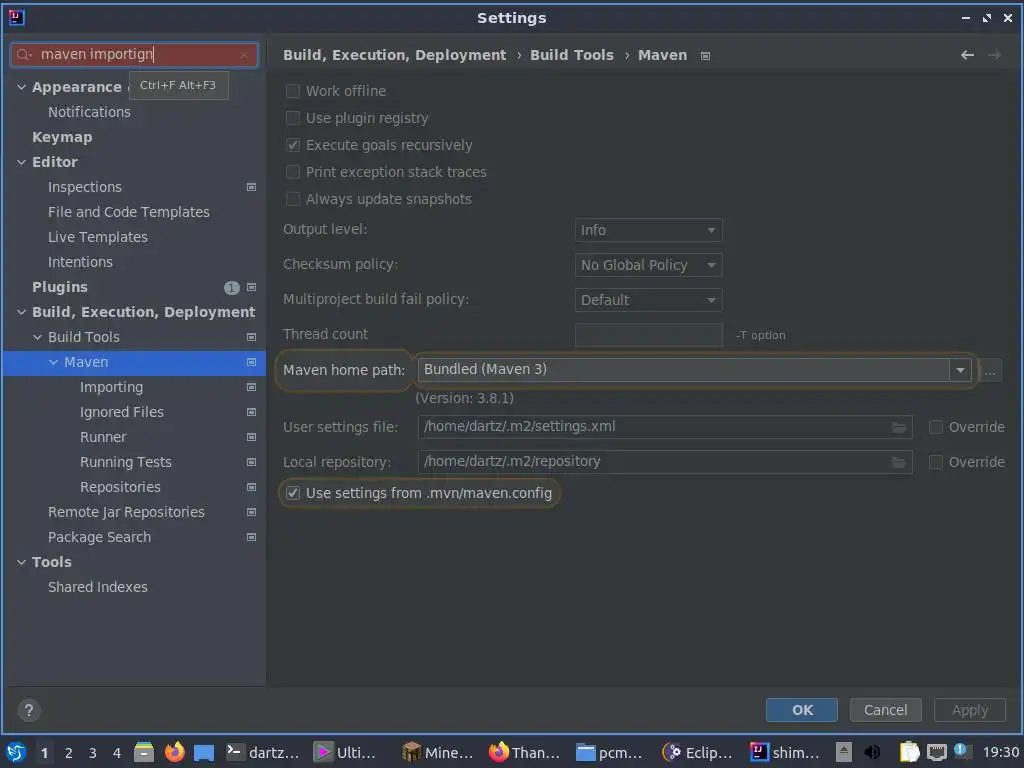Click the project icon on Build Tools row

coord(251,337)
